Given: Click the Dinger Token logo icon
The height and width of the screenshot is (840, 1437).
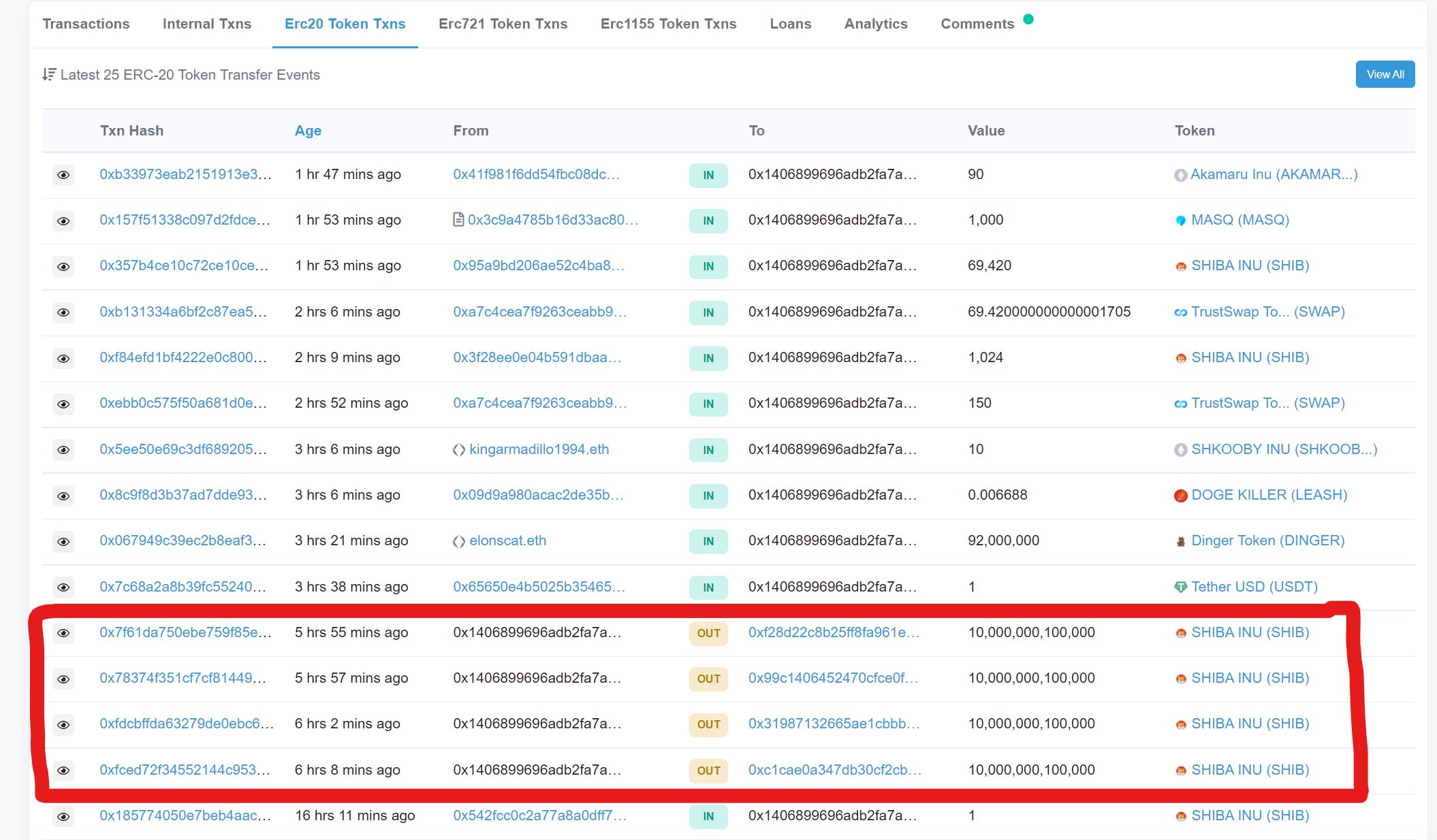Looking at the screenshot, I should coord(1180,541).
